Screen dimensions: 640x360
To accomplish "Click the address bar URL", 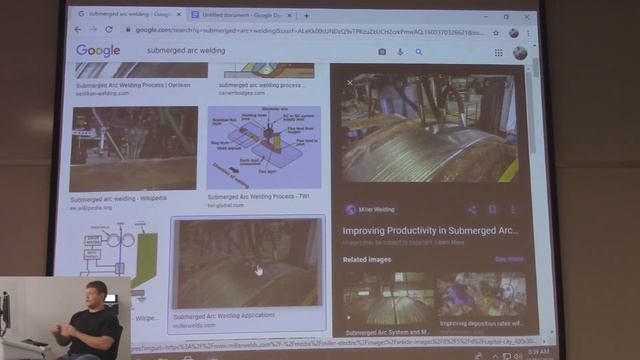I will pos(310,31).
